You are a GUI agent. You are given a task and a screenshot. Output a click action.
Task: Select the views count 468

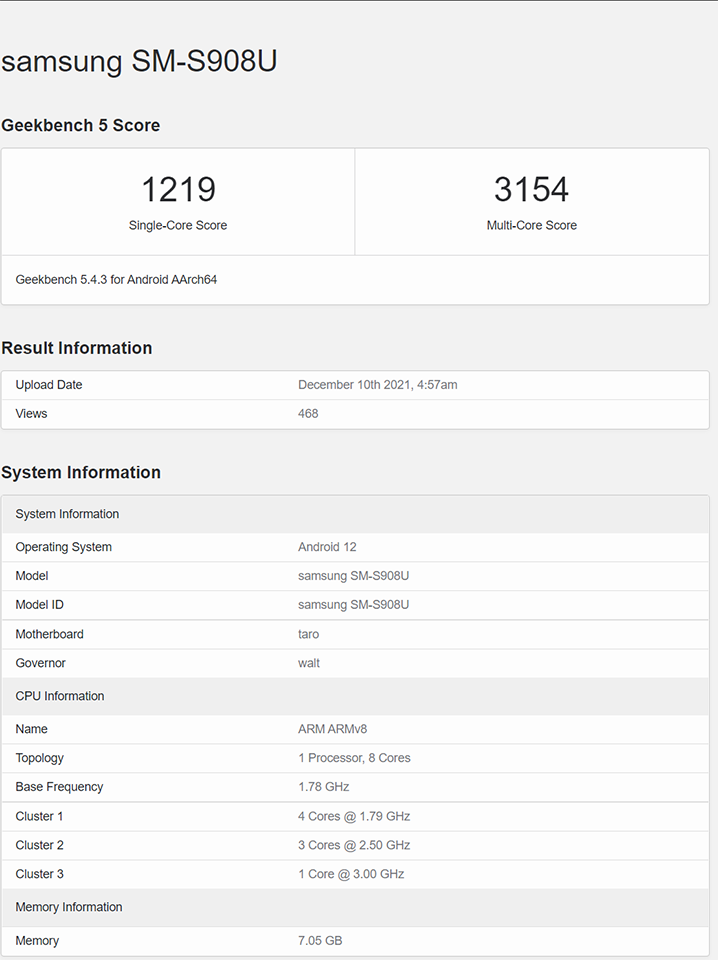pos(308,413)
